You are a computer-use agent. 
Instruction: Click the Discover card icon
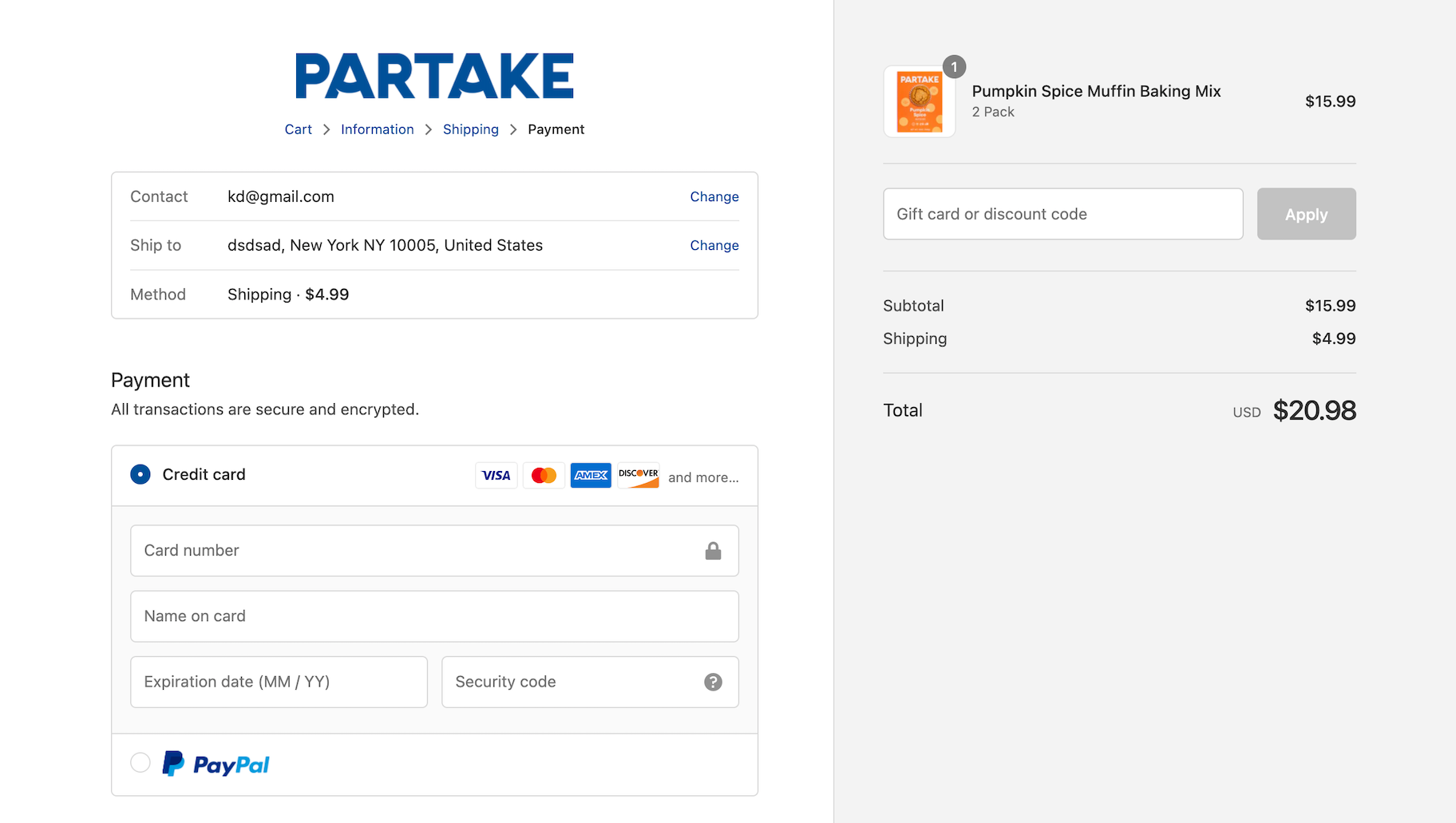click(x=638, y=475)
